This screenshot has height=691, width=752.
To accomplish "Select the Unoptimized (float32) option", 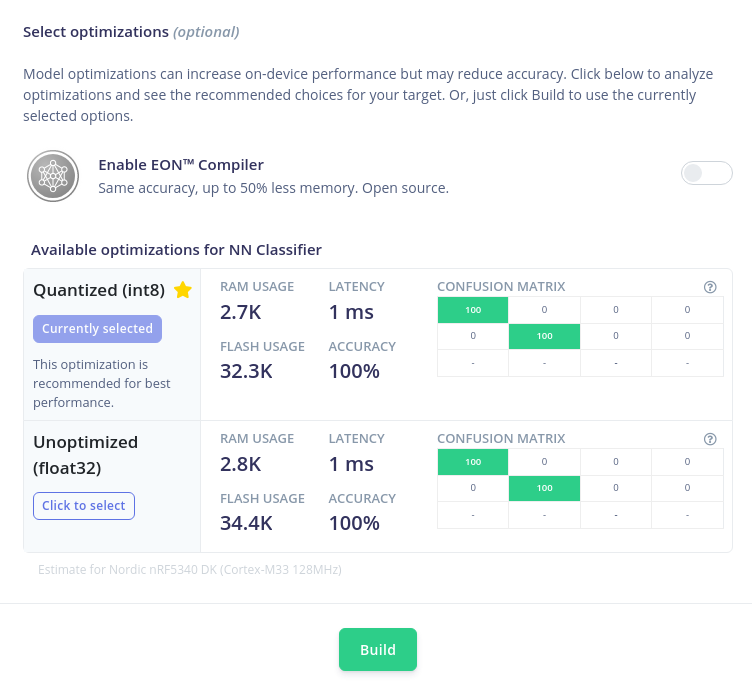I will [84, 506].
